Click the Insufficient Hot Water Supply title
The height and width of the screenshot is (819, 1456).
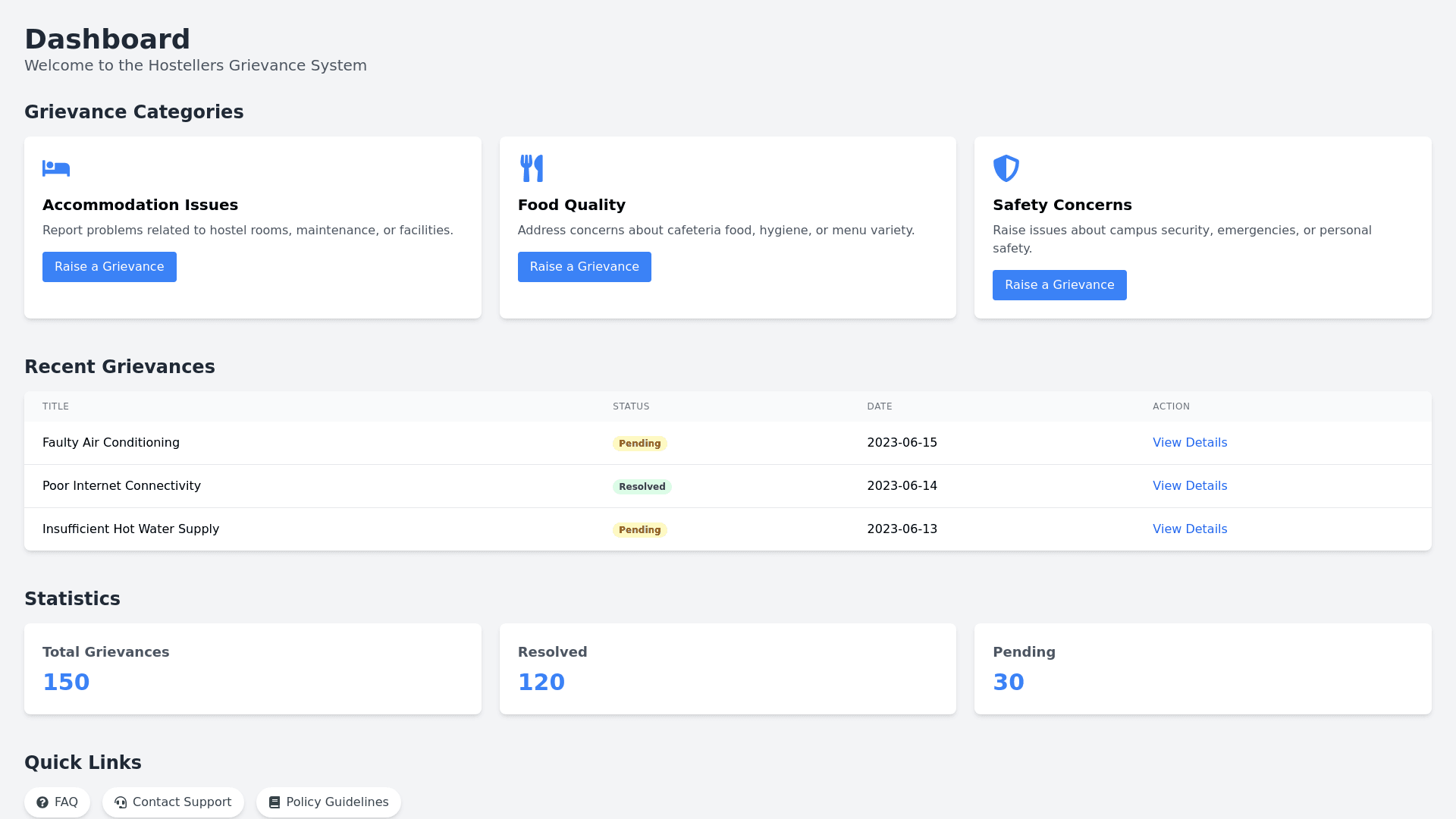(130, 529)
